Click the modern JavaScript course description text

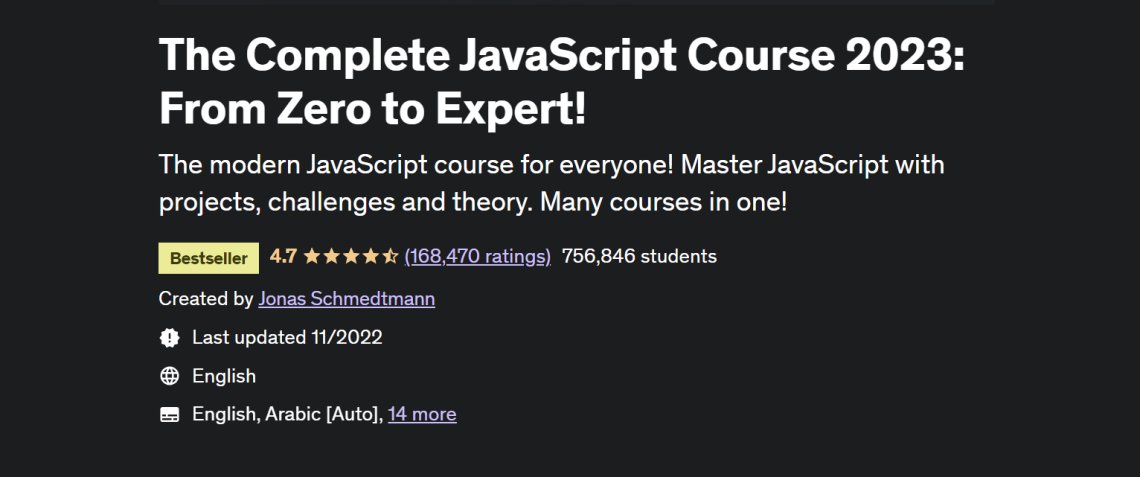click(x=552, y=184)
